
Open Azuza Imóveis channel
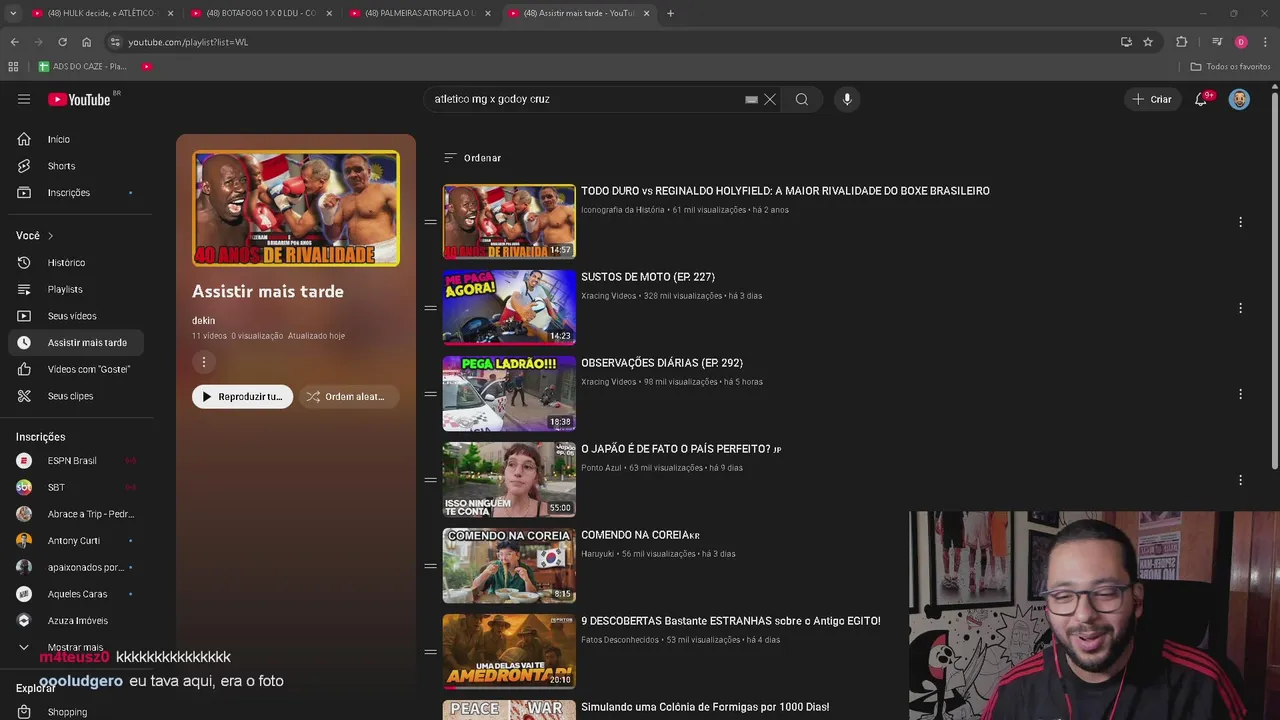(75, 621)
